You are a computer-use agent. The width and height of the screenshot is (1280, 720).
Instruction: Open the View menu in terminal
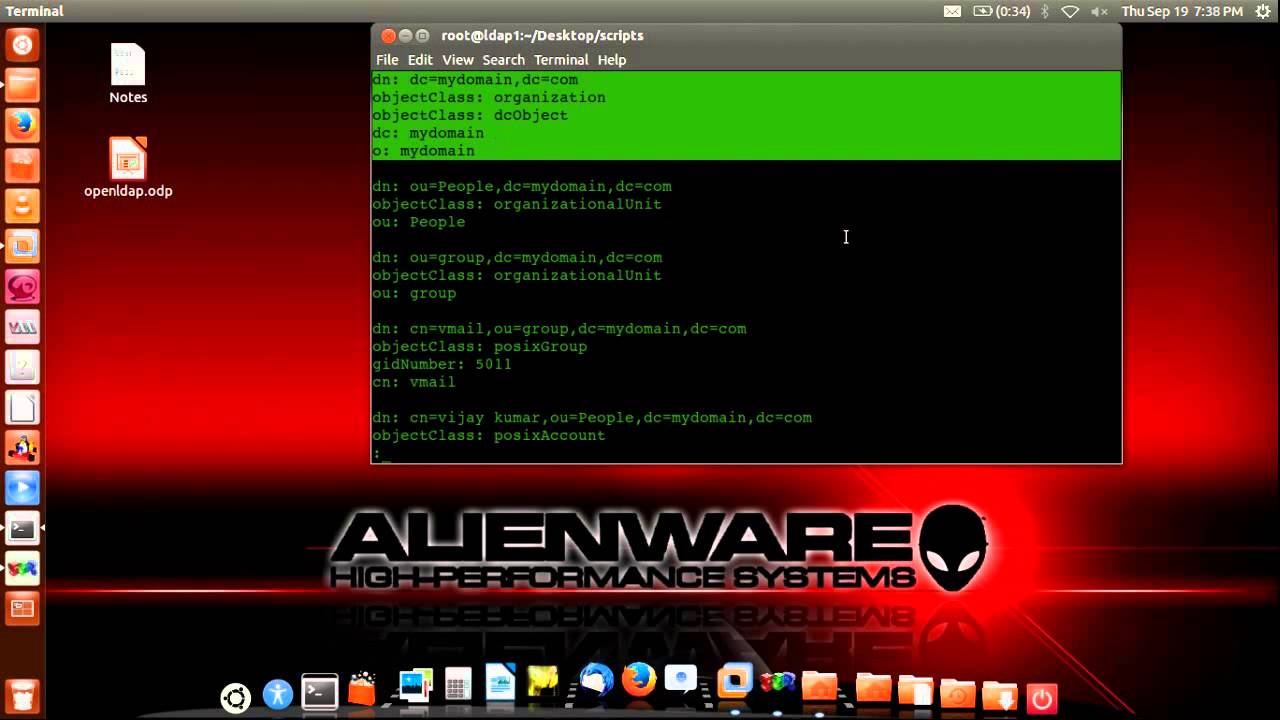[457, 60]
